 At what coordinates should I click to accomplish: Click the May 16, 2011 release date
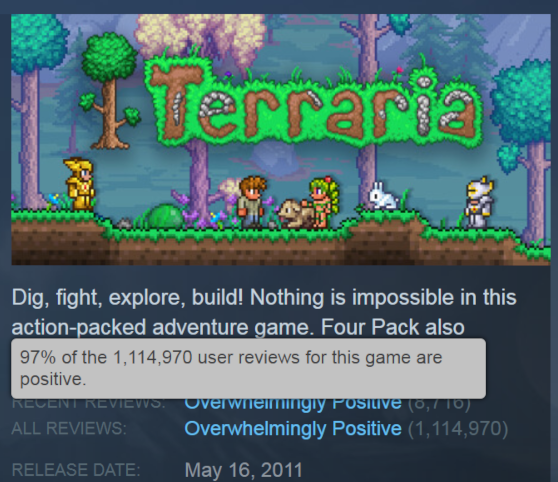[243, 470]
